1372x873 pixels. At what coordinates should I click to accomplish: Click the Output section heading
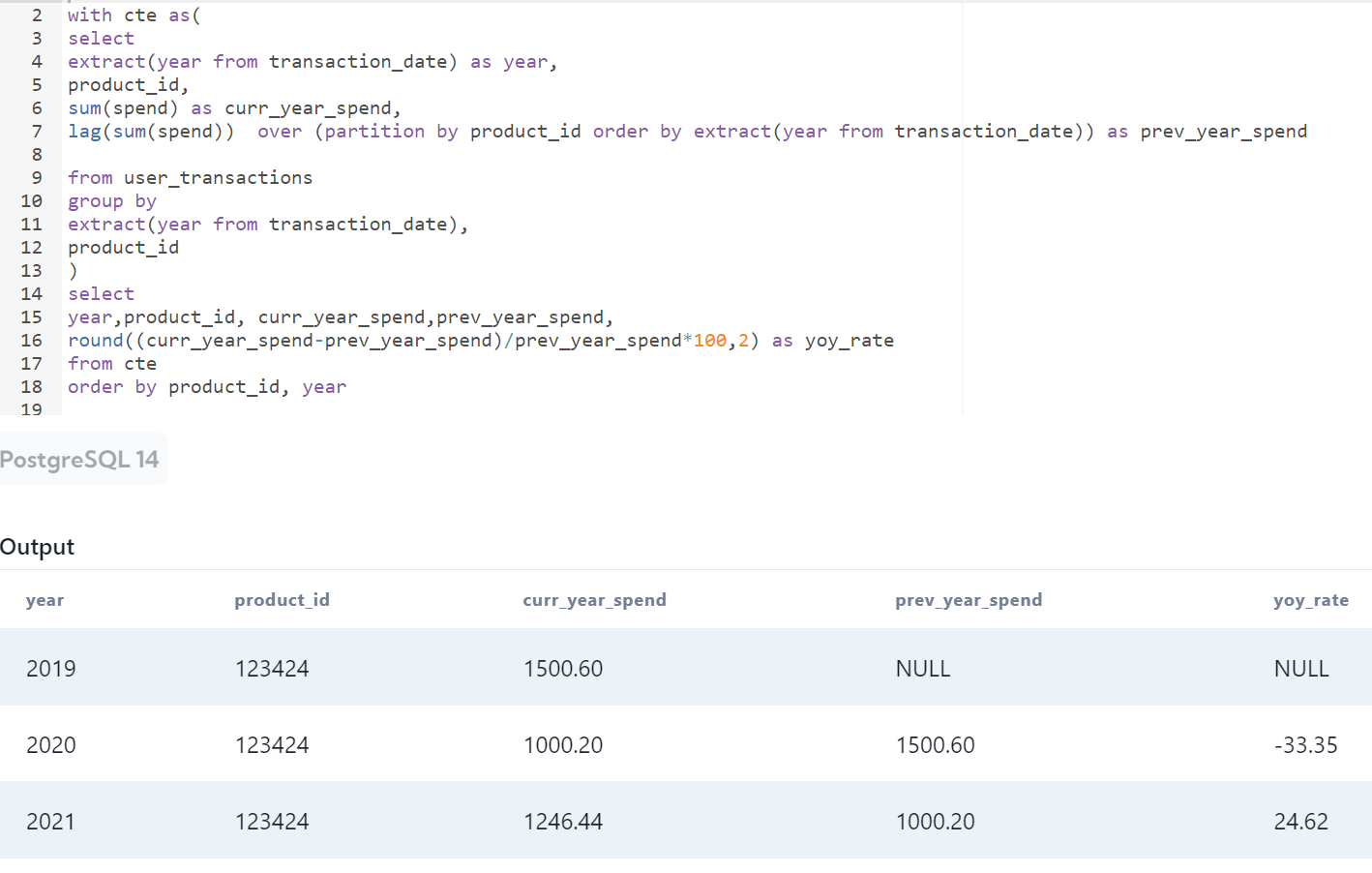pyautogui.click(x=37, y=547)
